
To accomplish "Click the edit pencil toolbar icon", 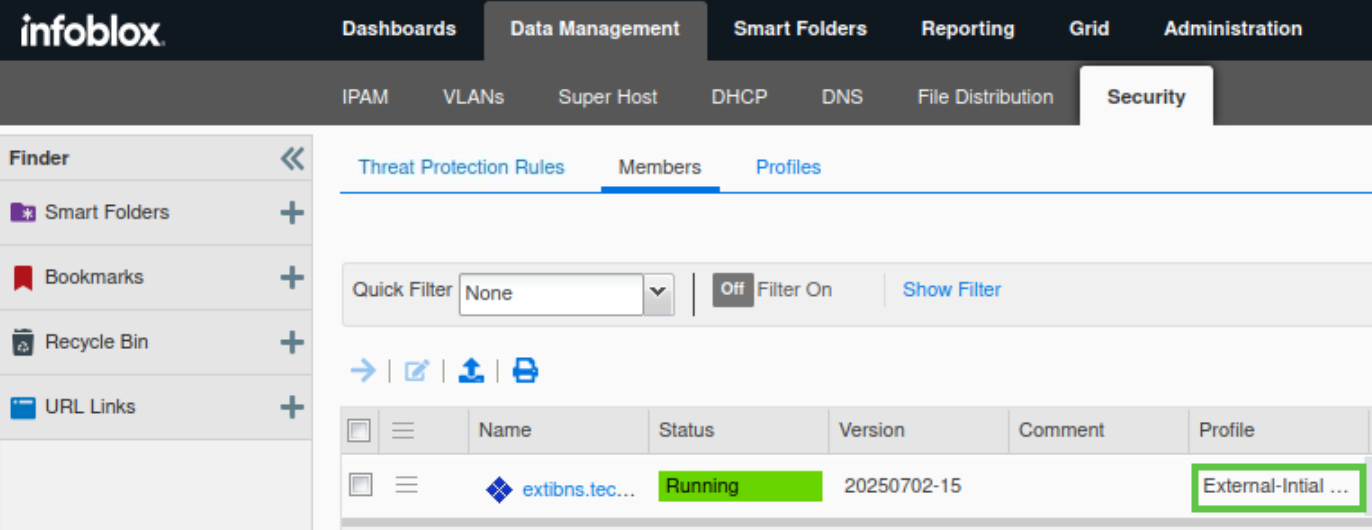I will pos(416,371).
